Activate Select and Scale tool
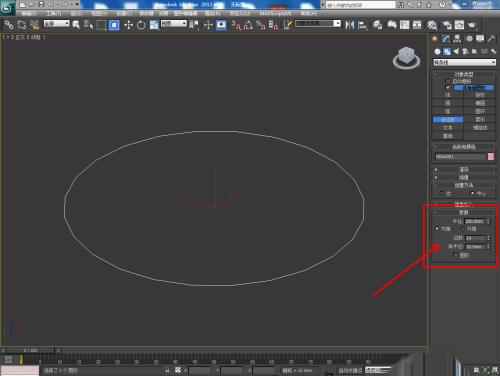This screenshot has width=500, height=376. (154, 25)
